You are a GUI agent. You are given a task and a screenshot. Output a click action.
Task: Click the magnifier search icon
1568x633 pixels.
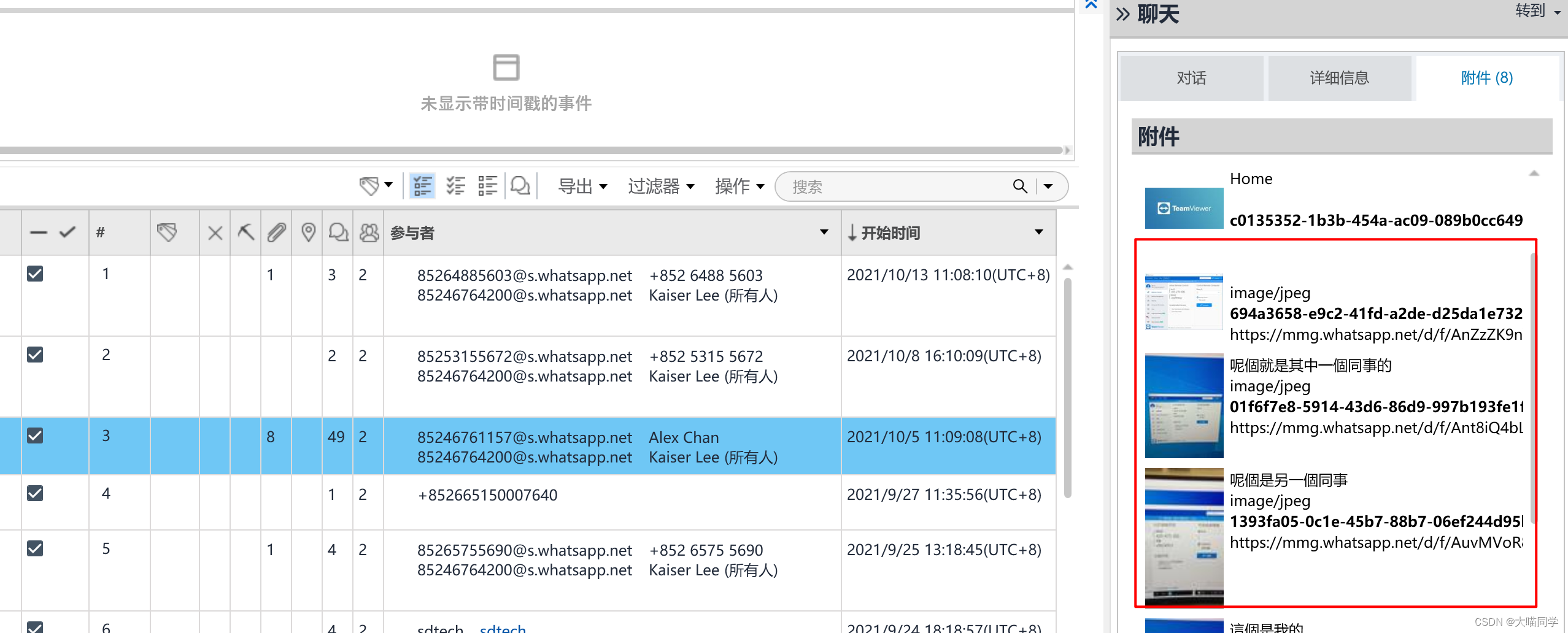point(1020,186)
